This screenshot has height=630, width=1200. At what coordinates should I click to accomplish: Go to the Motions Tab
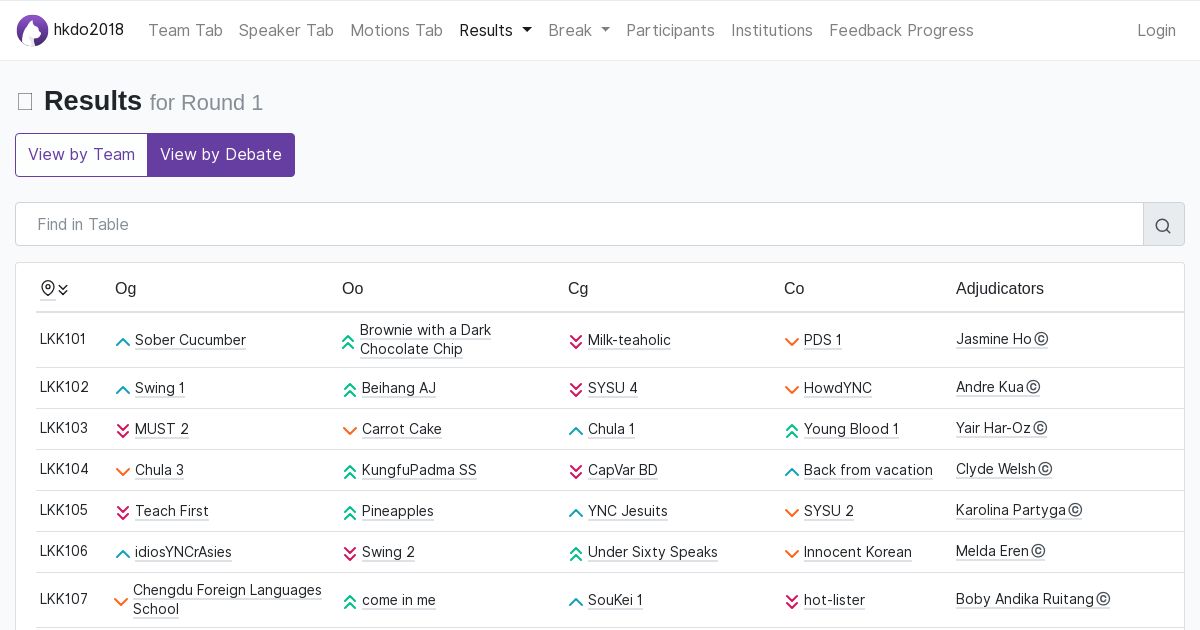pyautogui.click(x=396, y=30)
